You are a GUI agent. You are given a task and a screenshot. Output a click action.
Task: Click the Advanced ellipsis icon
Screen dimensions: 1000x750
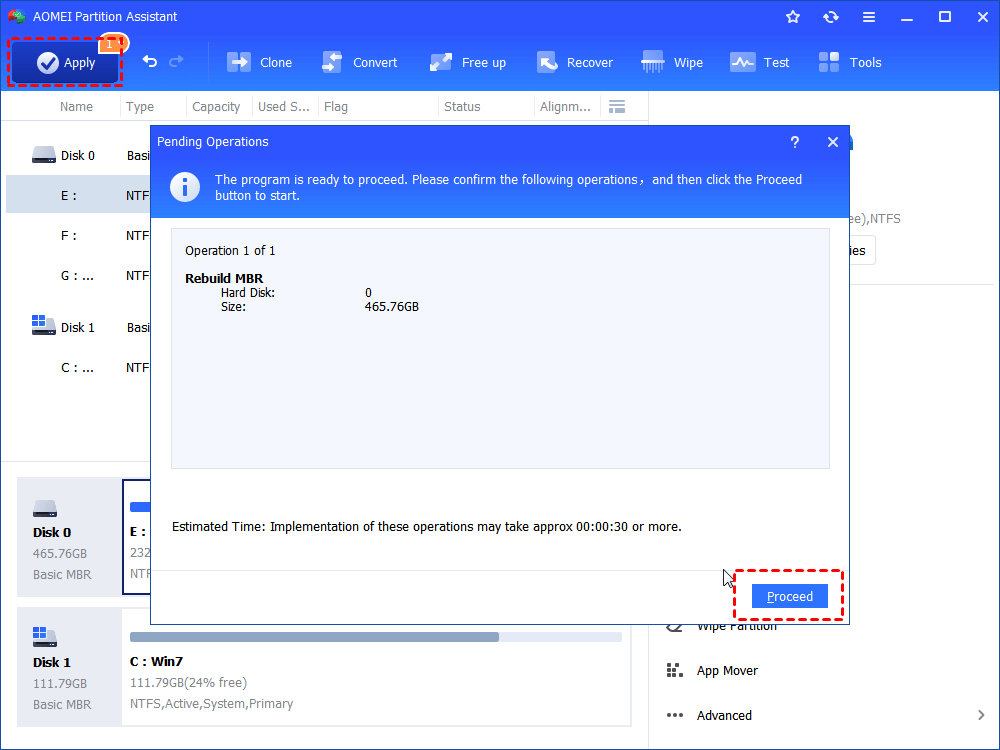pos(674,716)
